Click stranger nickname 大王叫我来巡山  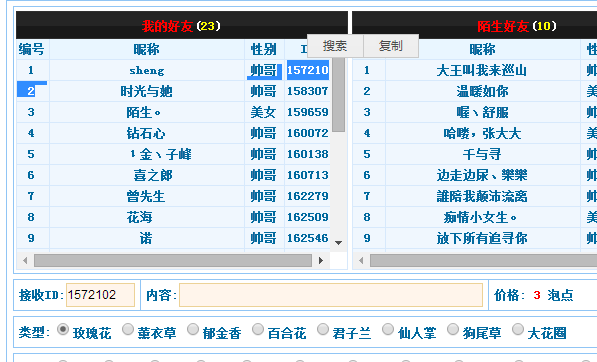[482, 70]
